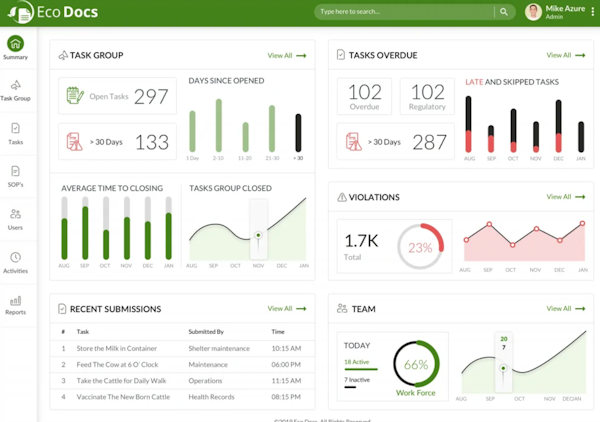The image size is (600, 422).
Task: Click the 'Time' column header
Action: coord(278,332)
